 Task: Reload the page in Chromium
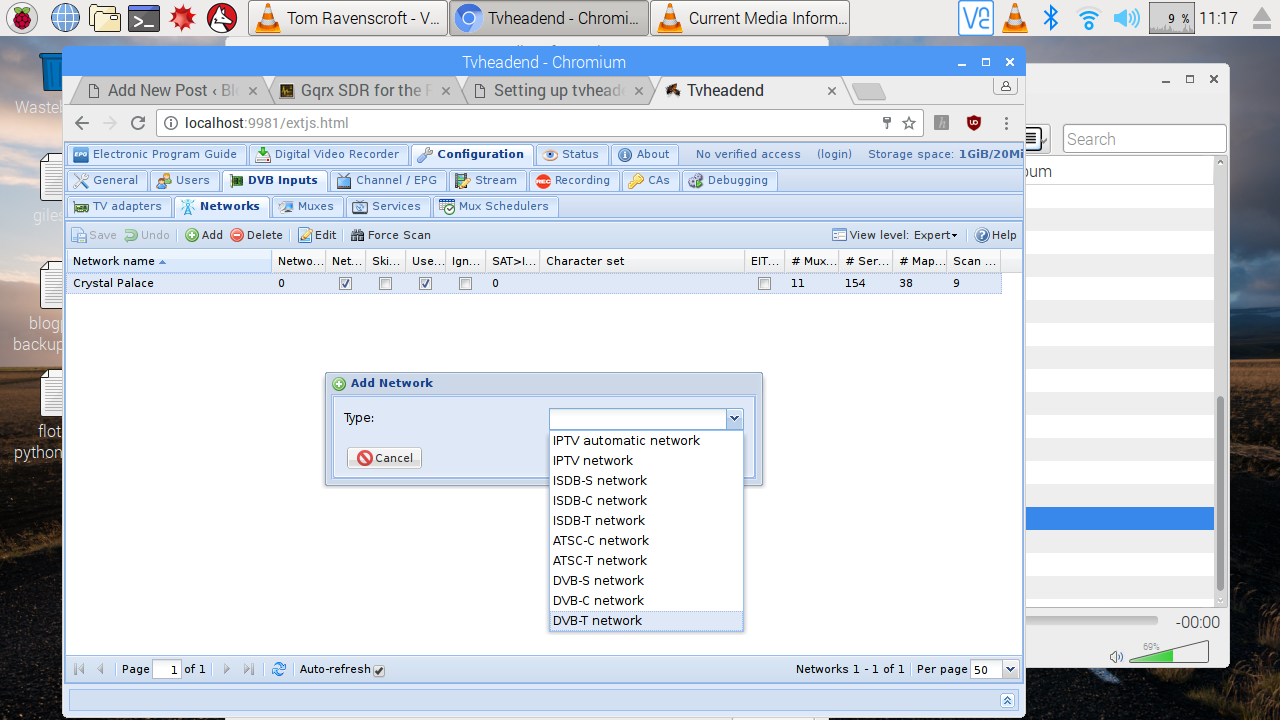(138, 123)
